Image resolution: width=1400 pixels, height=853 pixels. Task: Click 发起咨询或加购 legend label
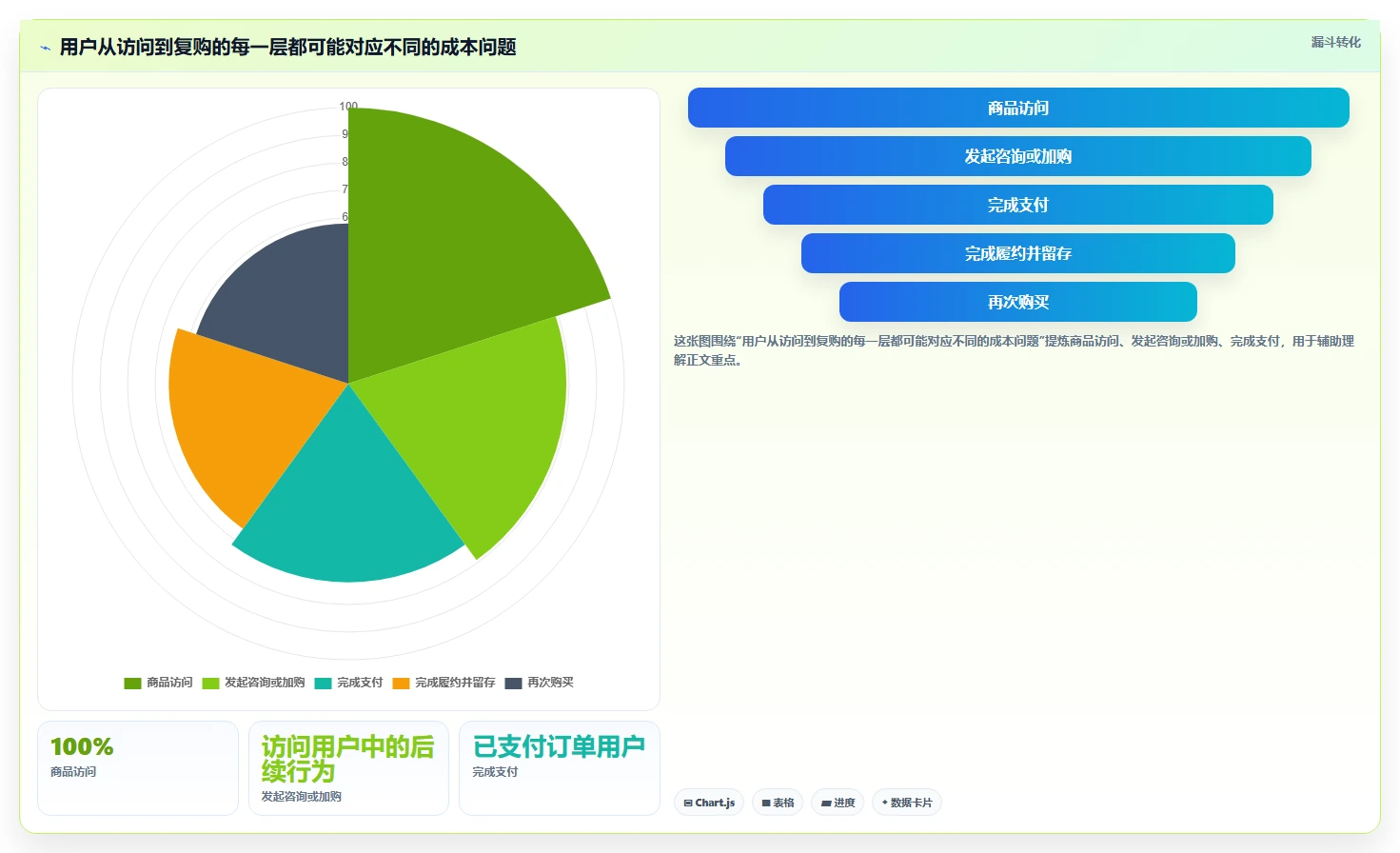[x=265, y=683]
